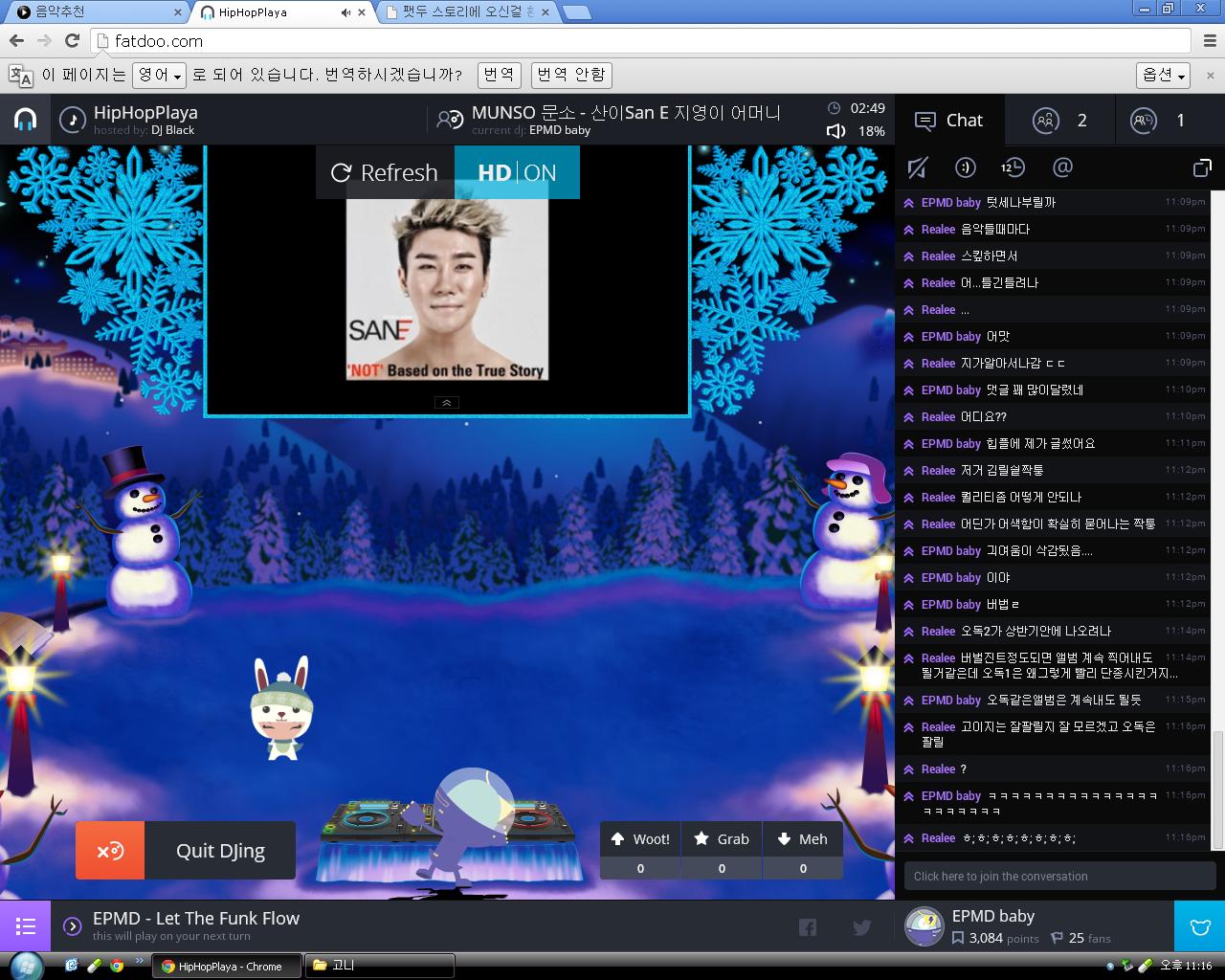The image size is (1225, 980).
Task: Click the volume speaker icon at 18%
Action: (x=835, y=131)
